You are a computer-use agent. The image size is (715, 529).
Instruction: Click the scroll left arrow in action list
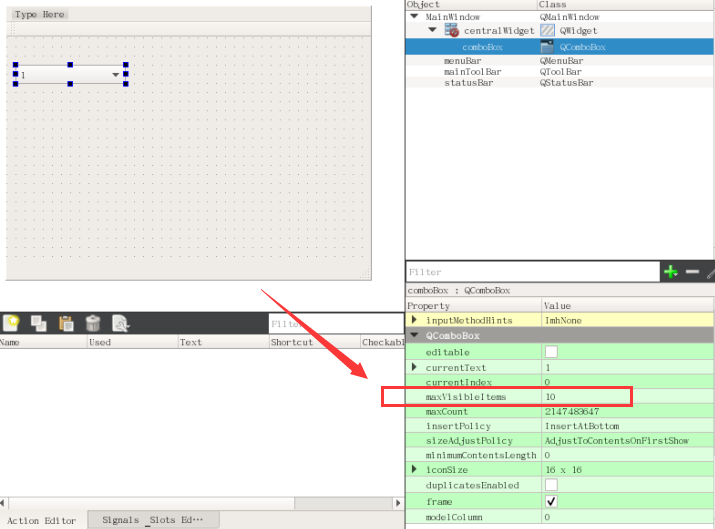(3, 503)
